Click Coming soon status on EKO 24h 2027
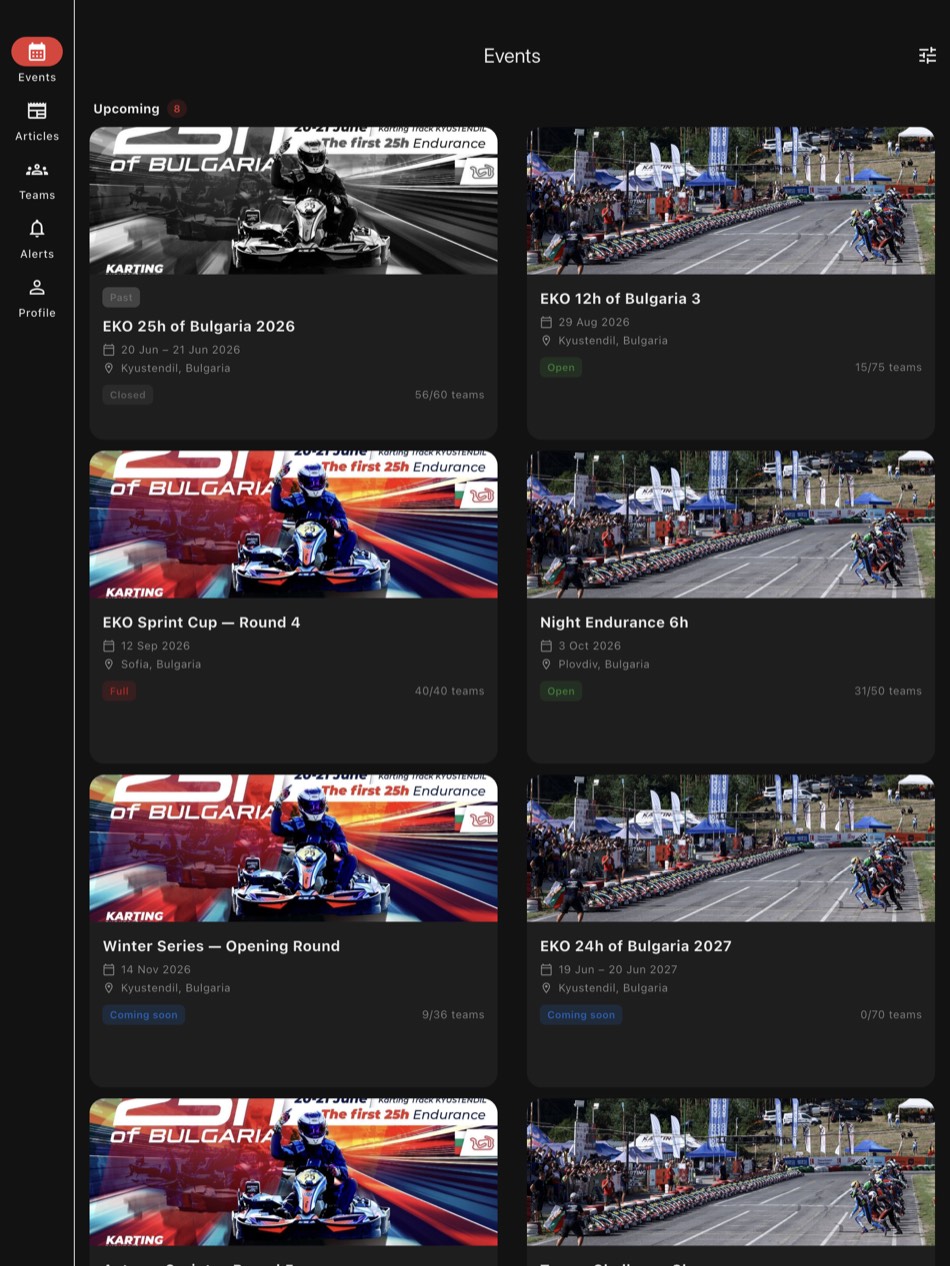 (x=581, y=1015)
